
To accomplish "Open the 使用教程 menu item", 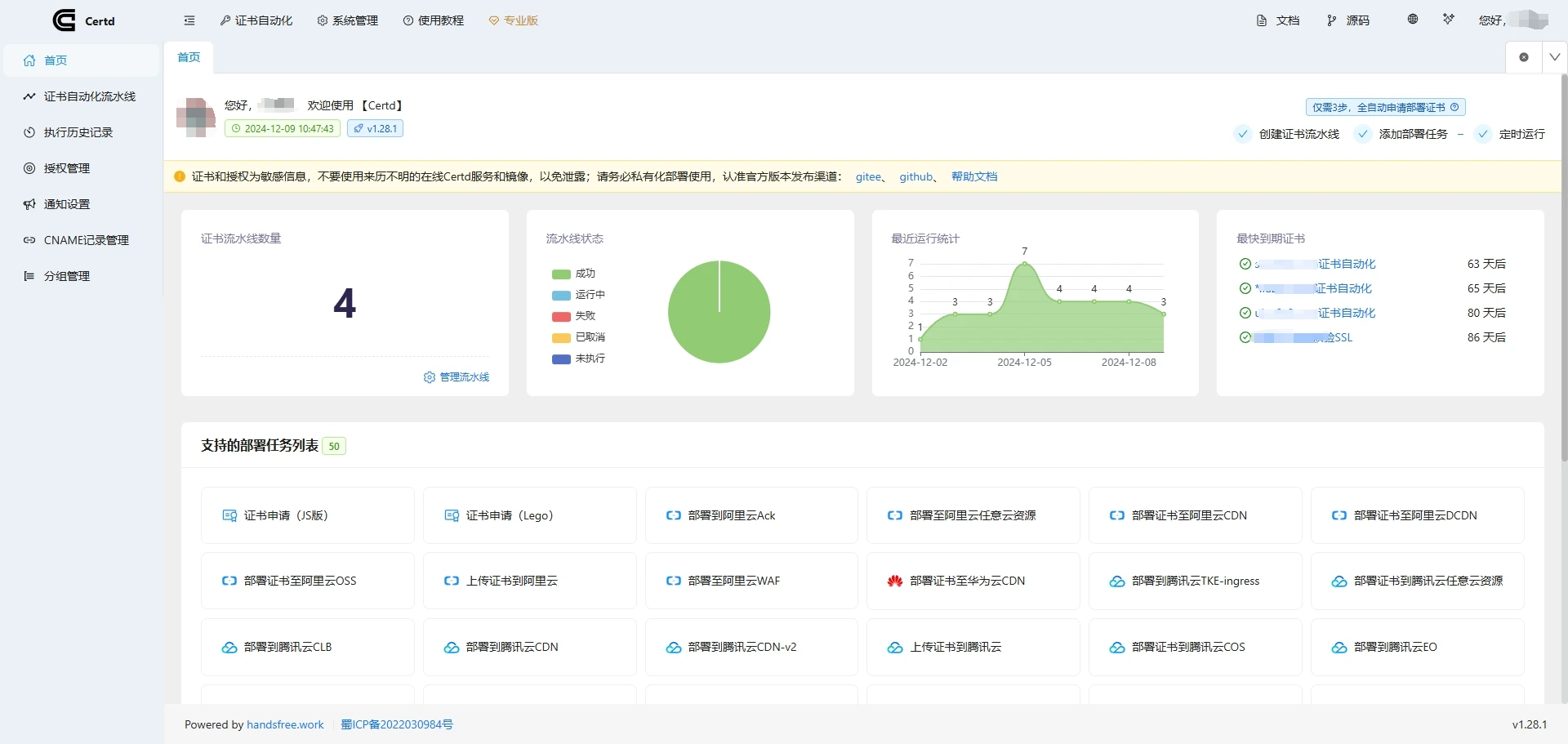I will click(434, 20).
